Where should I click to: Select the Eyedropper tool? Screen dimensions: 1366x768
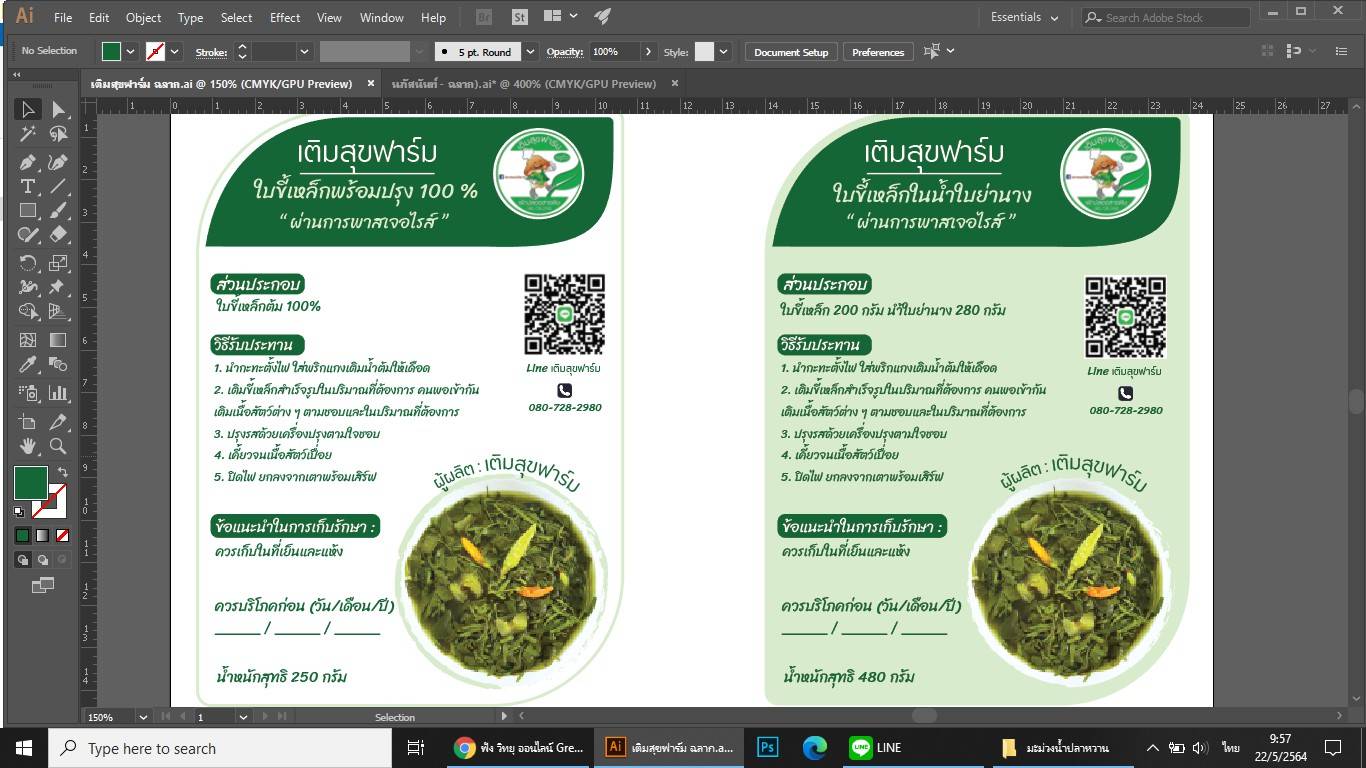(x=28, y=365)
